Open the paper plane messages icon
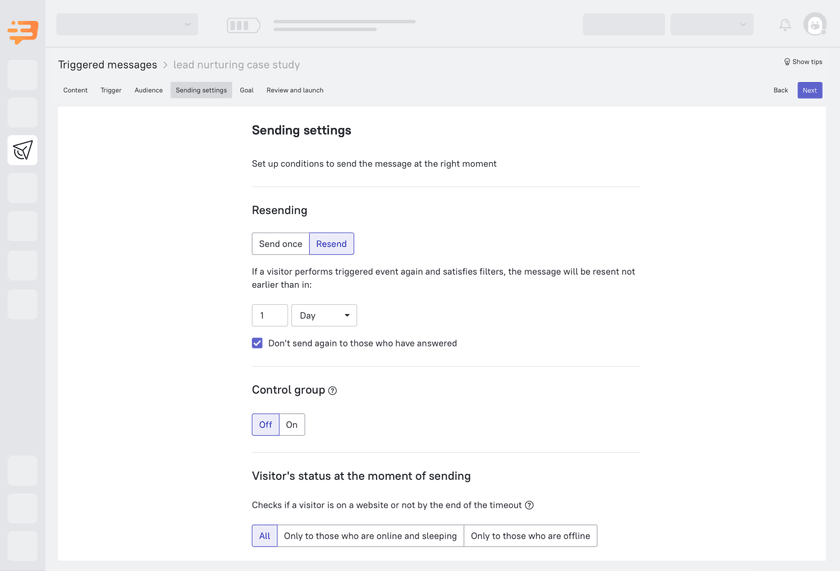The width and height of the screenshot is (840, 571). tap(22, 150)
